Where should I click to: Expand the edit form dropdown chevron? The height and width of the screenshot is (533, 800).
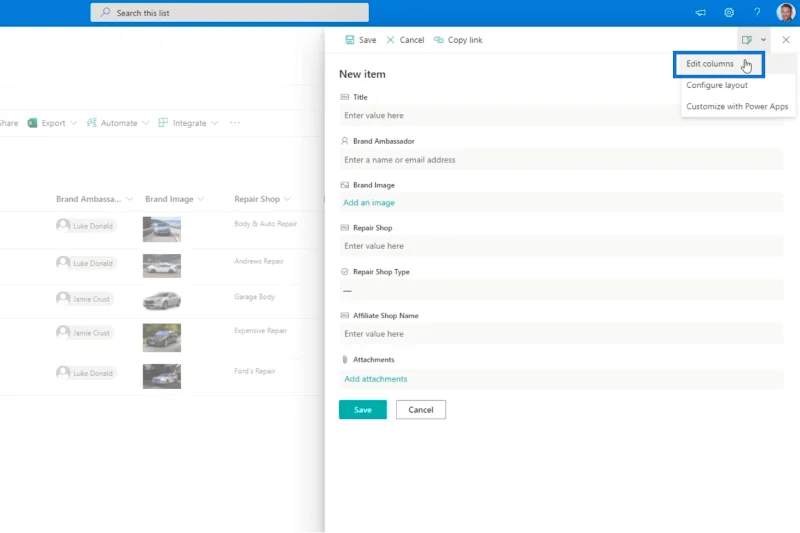[x=763, y=40]
